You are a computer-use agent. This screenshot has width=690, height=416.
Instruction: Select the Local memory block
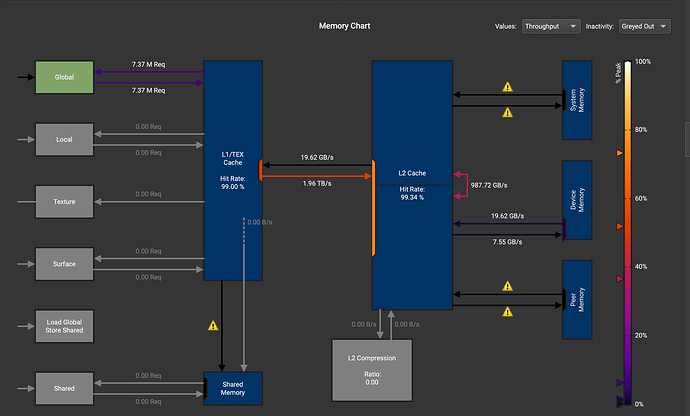click(x=64, y=140)
